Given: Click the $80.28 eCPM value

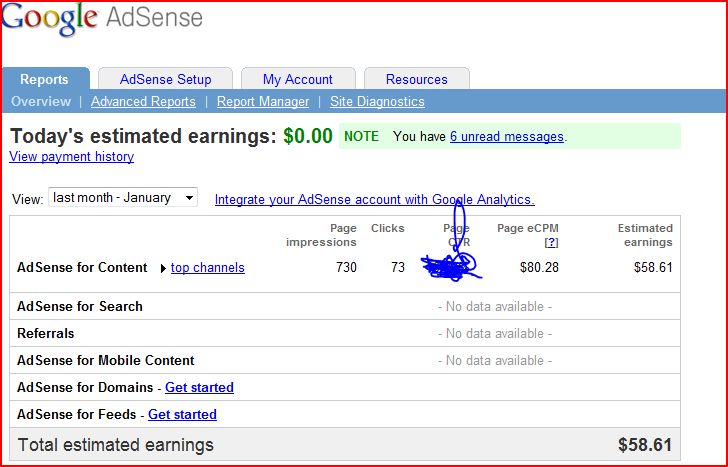Looking at the screenshot, I should [539, 267].
